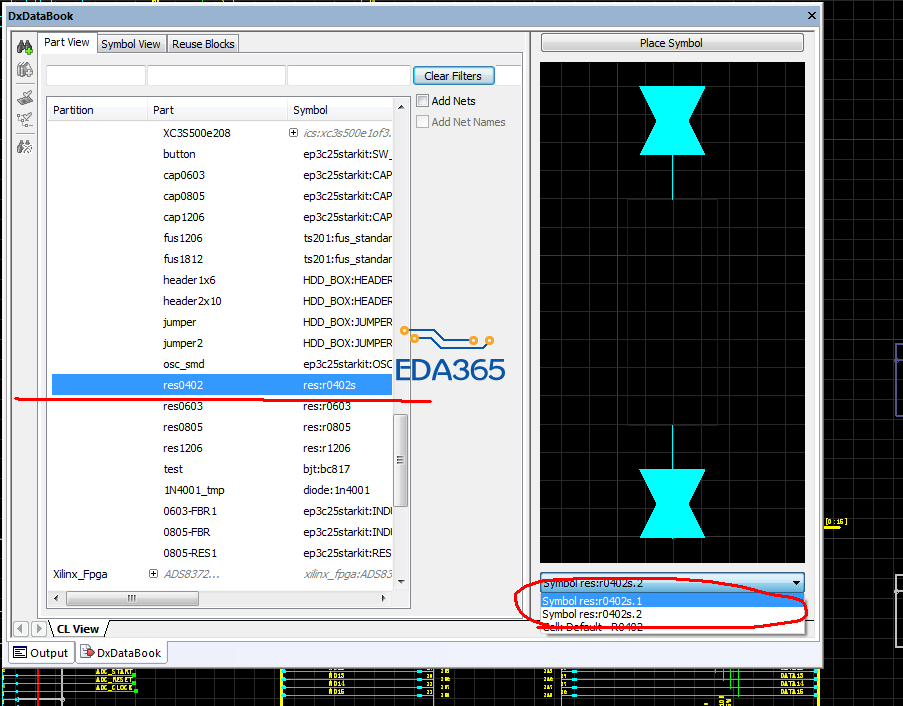Click the Symbol column header
The height and width of the screenshot is (706, 903).
[340, 110]
